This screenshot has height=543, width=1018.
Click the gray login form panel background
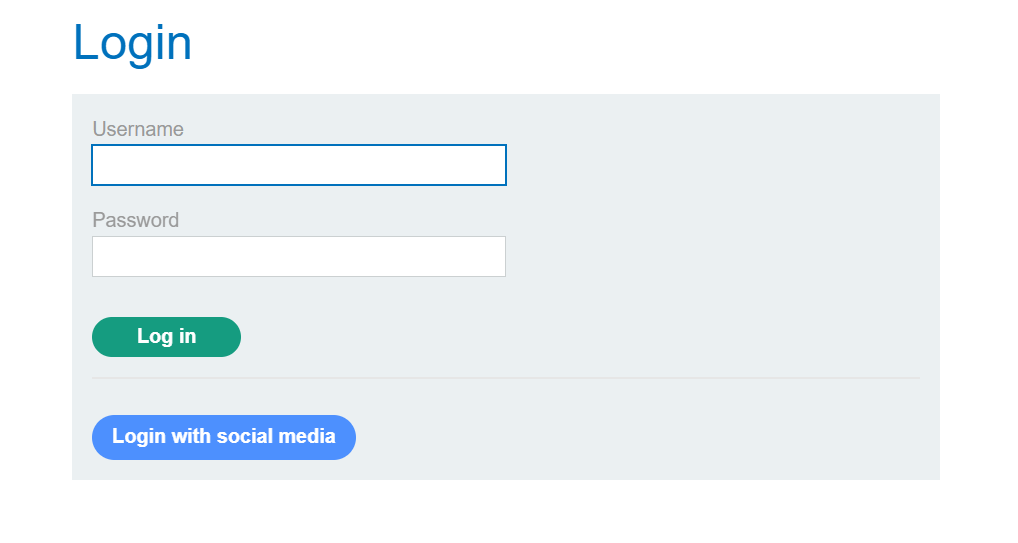[x=720, y=250]
